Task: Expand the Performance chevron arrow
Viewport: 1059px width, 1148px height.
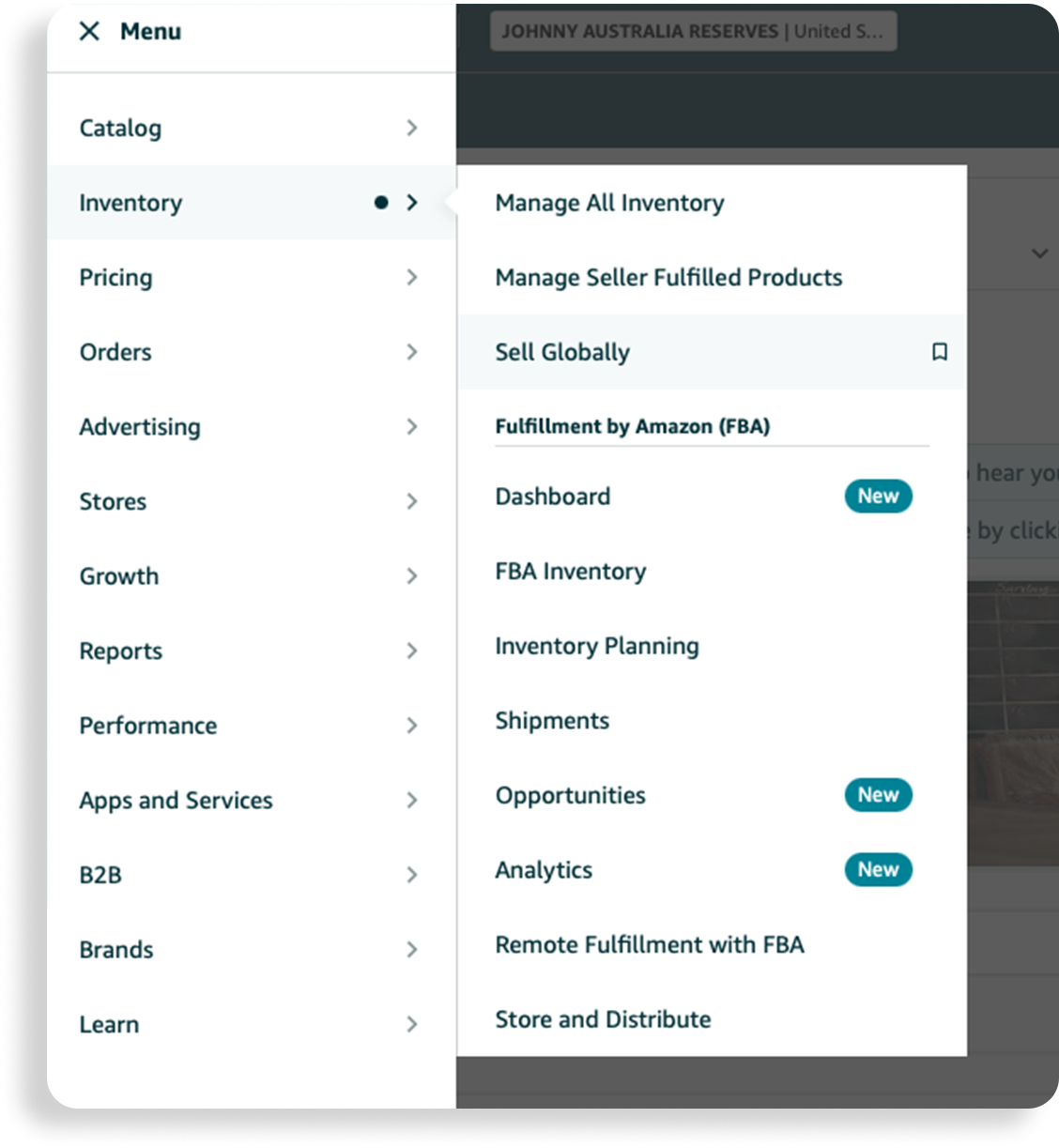Action: point(411,725)
